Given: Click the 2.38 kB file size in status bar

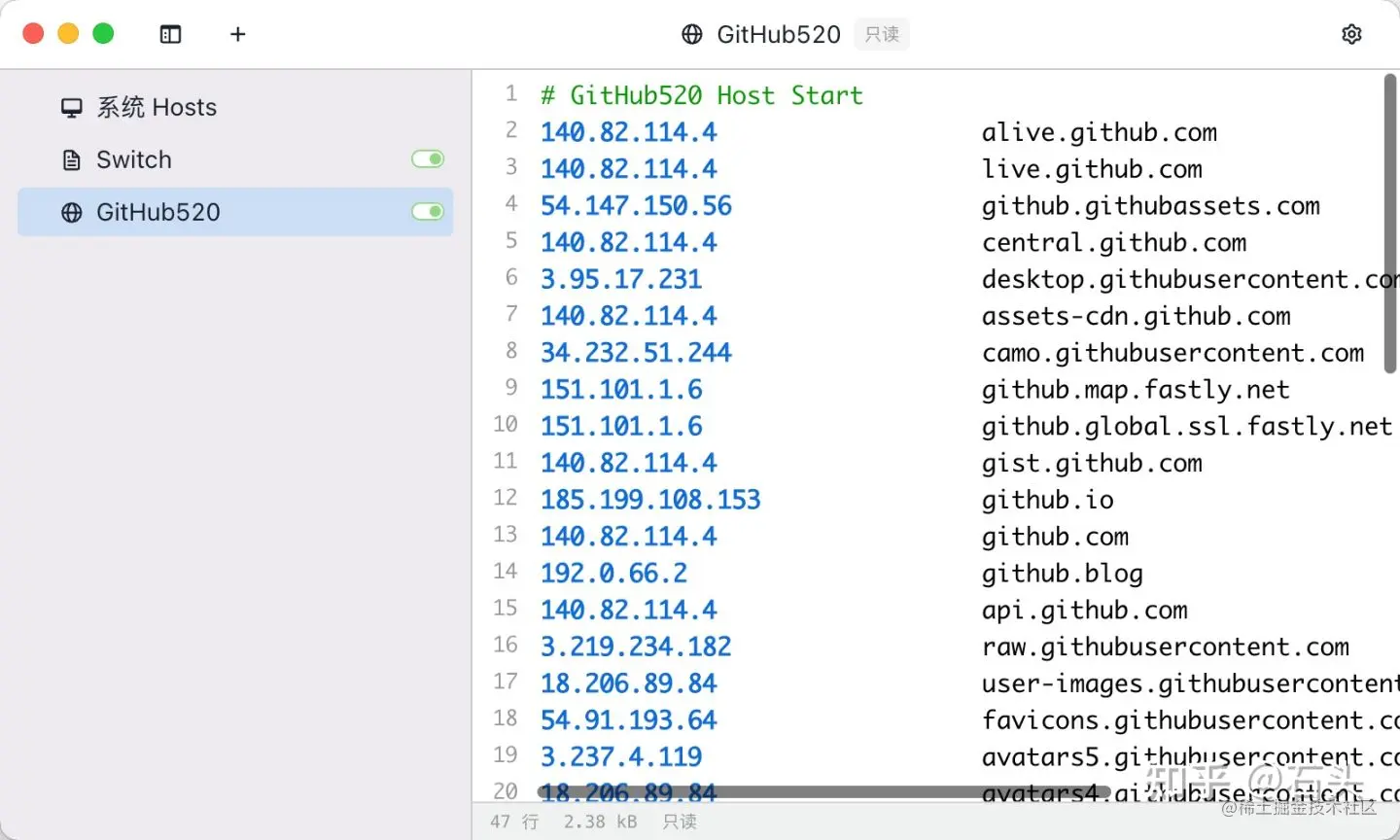Looking at the screenshot, I should (x=601, y=822).
